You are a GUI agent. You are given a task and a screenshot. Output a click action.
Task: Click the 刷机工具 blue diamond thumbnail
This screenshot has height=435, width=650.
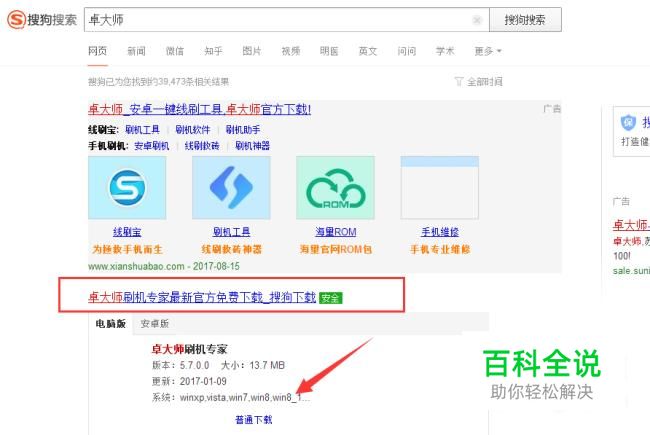pos(231,187)
